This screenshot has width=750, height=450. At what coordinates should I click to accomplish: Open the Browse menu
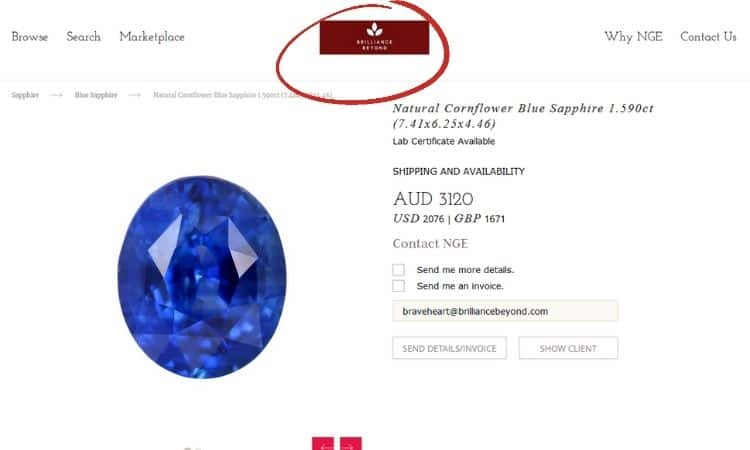[x=30, y=37]
